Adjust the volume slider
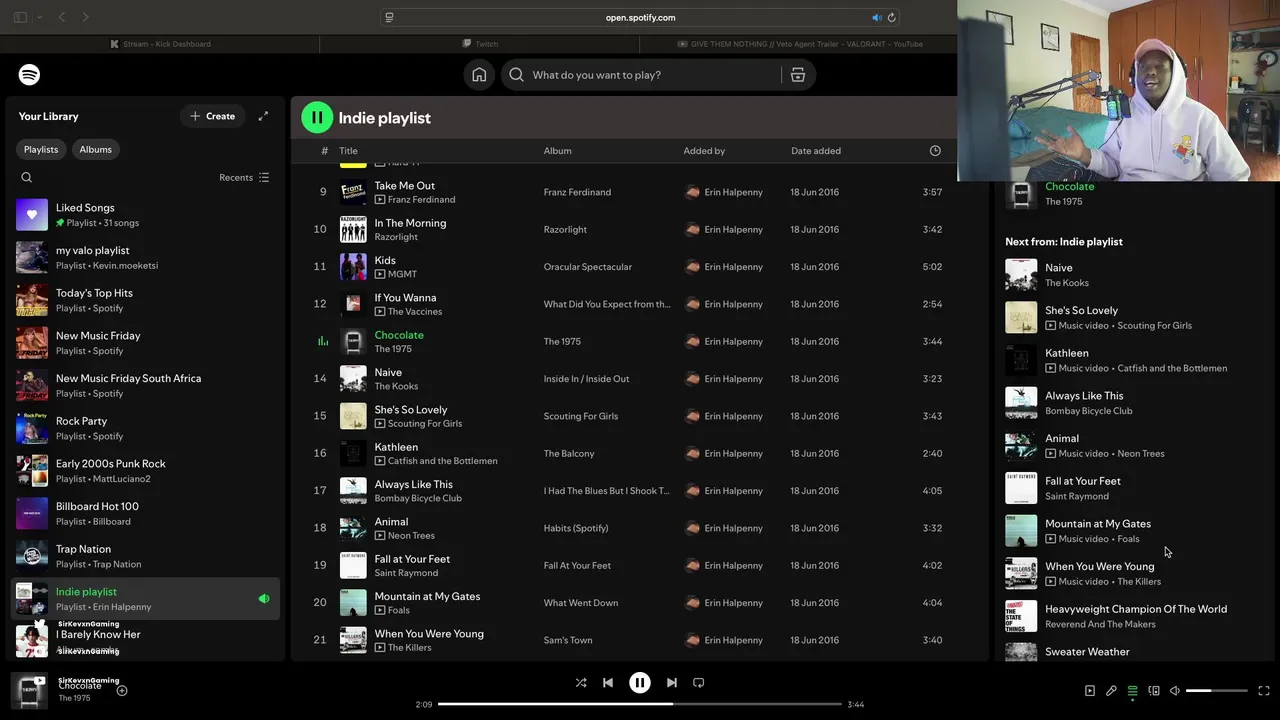Screen dimensions: 1280x720 [x=1216, y=691]
